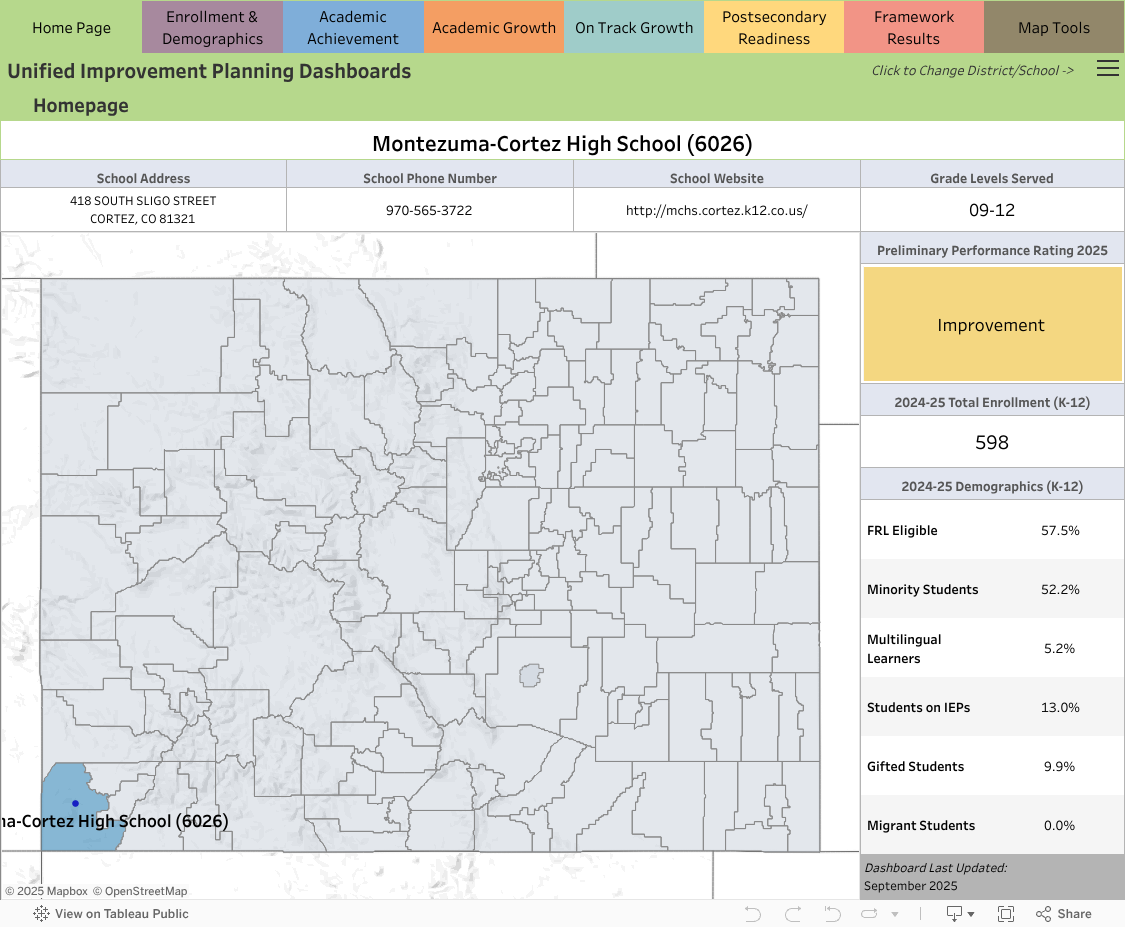Open the Map Tools tab

[x=1054, y=27]
